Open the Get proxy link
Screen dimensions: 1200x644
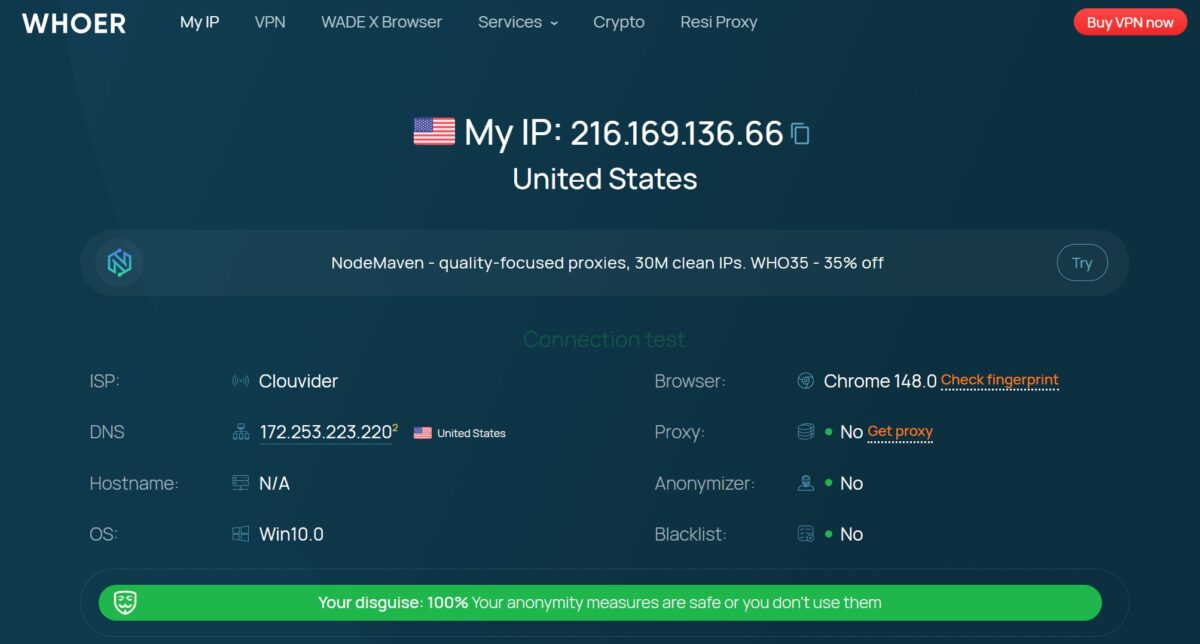[x=900, y=431]
